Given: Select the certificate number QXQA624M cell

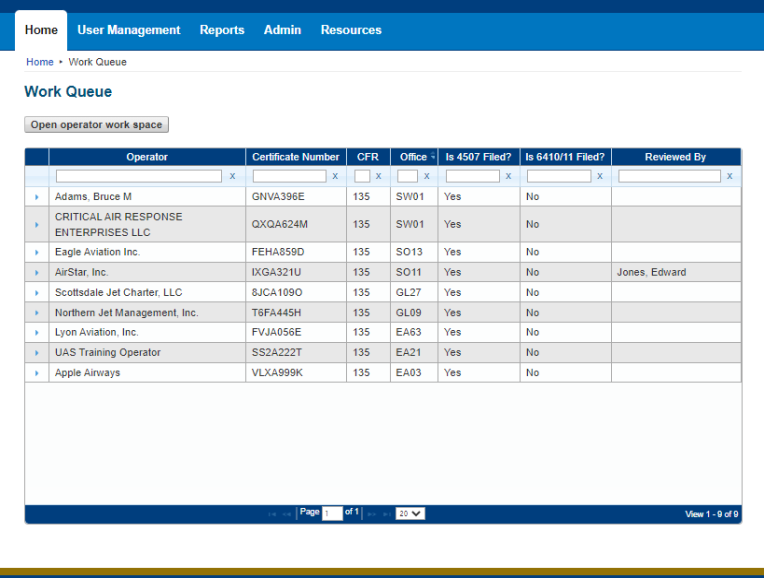Looking at the screenshot, I should click(296, 225).
